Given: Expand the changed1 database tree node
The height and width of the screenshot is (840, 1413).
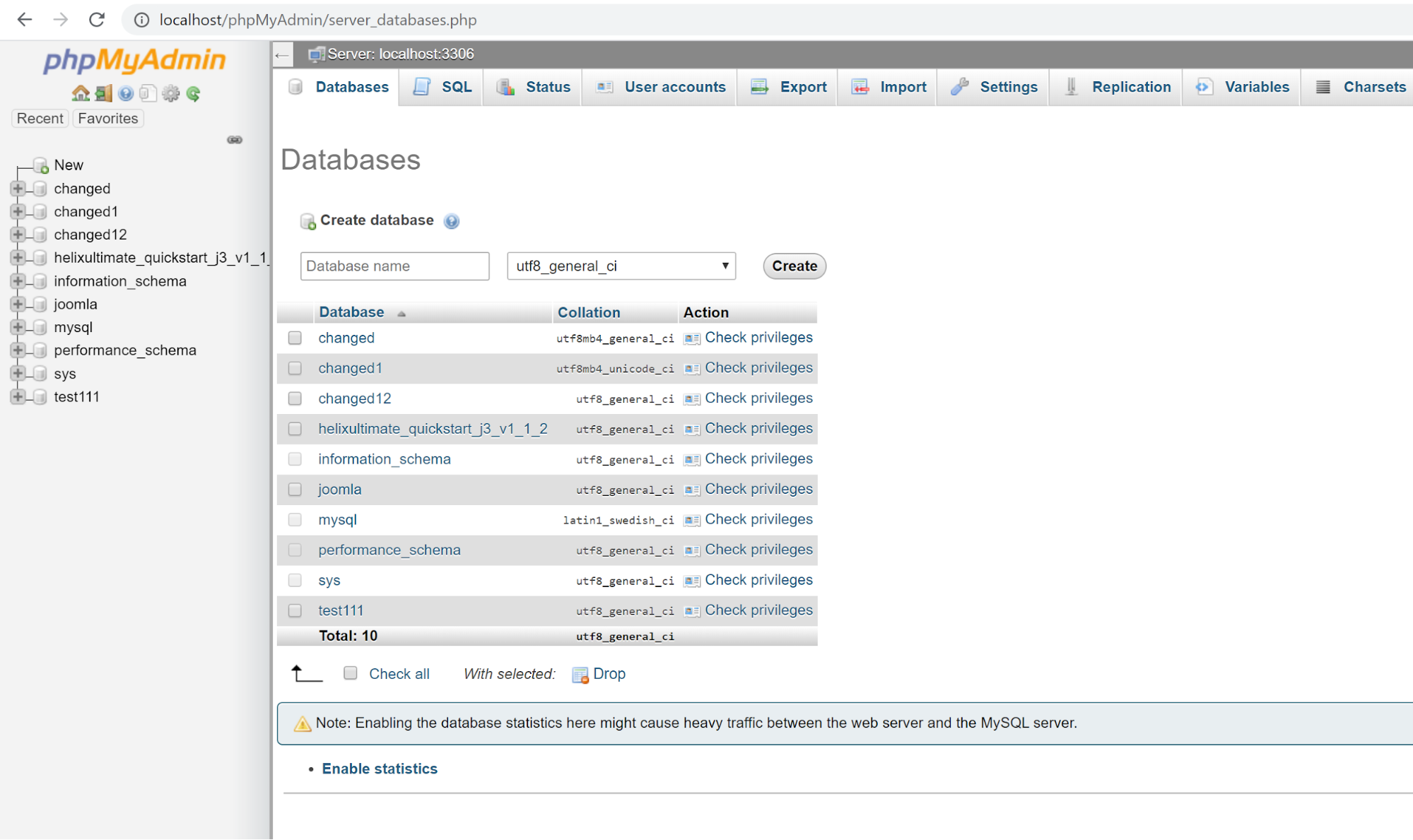Looking at the screenshot, I should pyautogui.click(x=18, y=211).
